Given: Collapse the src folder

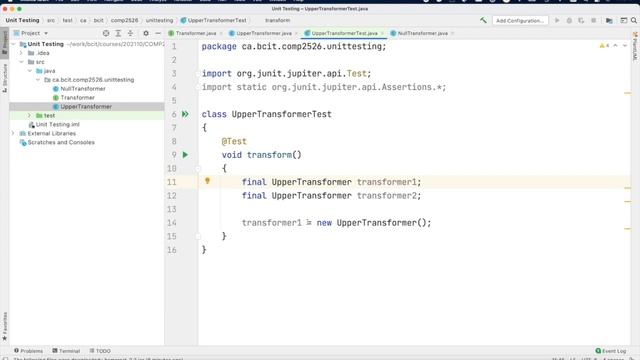Looking at the screenshot, I should pos(21,62).
